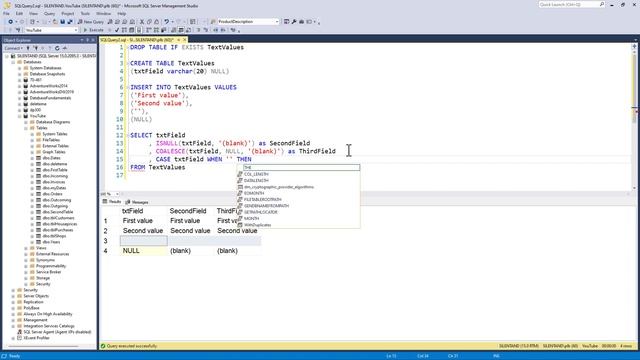
Task: Click the Refresh icon in Object Explorer
Action: 57,48
